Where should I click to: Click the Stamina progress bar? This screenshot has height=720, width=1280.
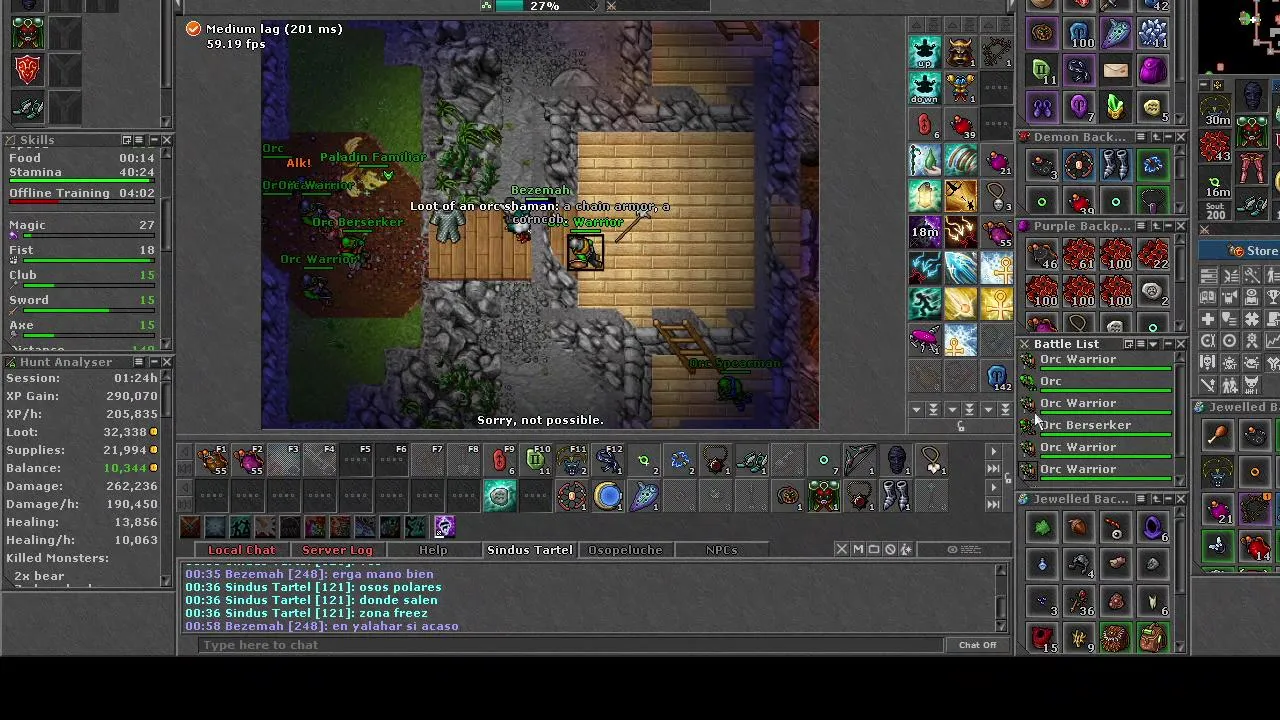pyautogui.click(x=82, y=183)
